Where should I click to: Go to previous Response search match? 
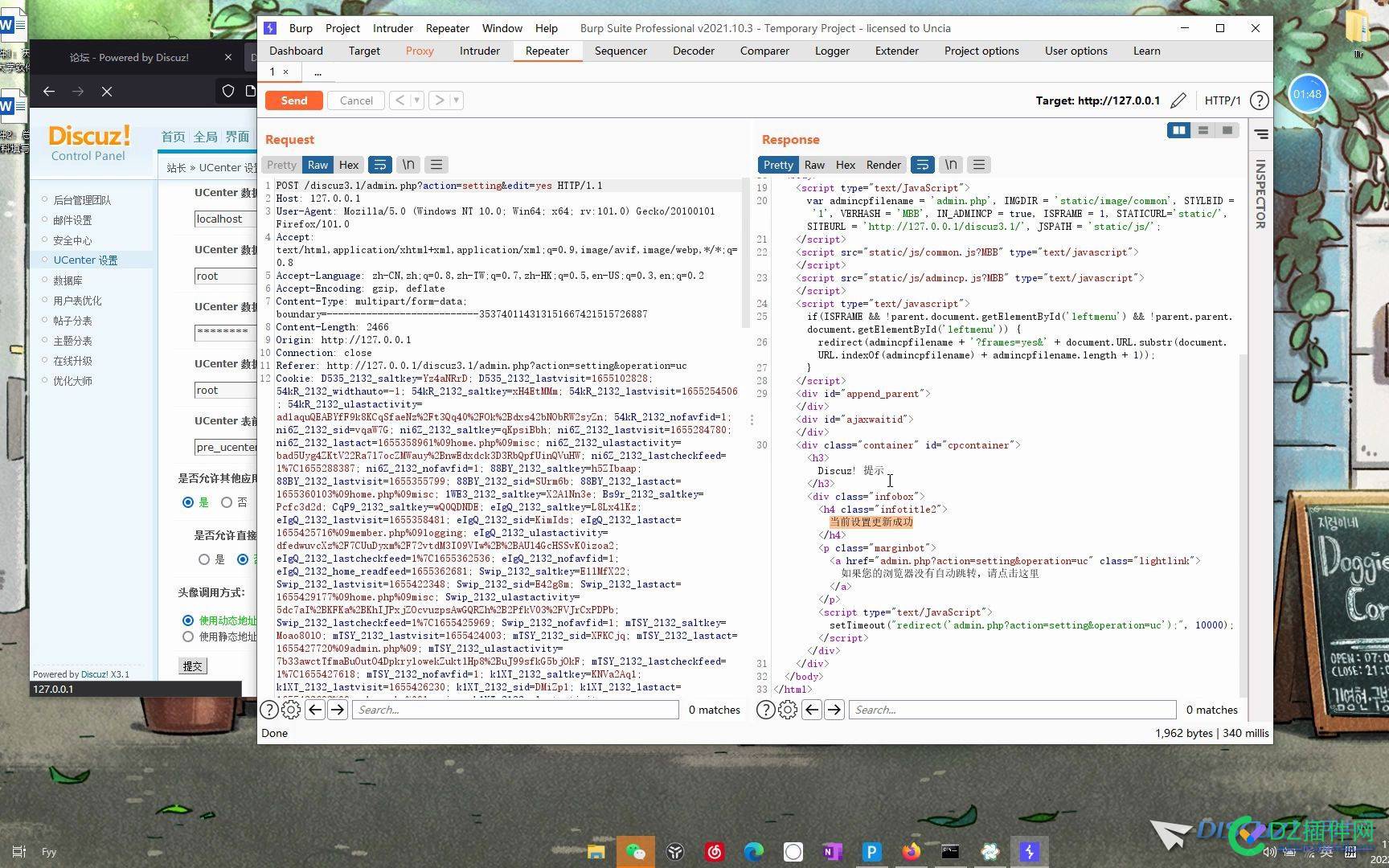point(812,710)
